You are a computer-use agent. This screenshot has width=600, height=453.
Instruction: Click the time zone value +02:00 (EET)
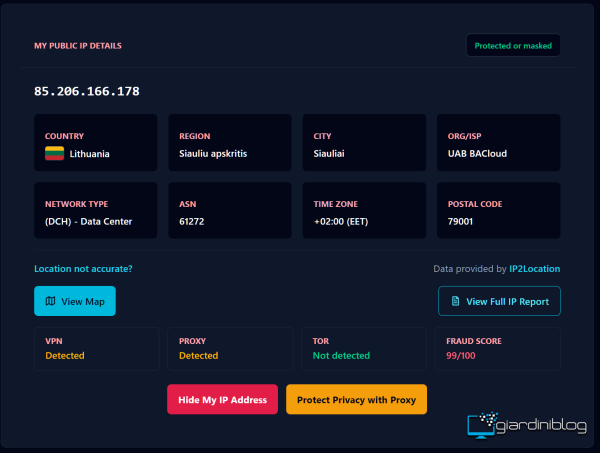(341, 222)
